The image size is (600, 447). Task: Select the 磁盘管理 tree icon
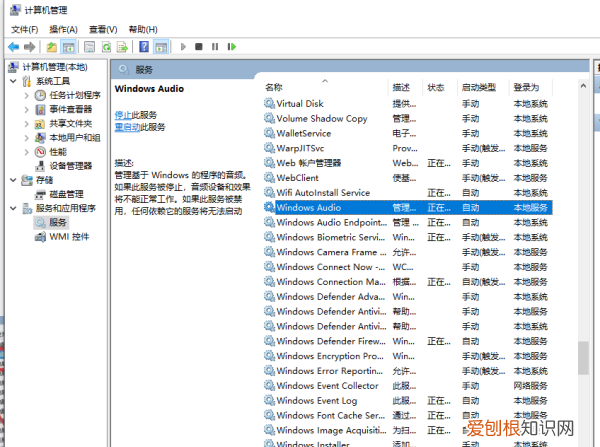tap(40, 194)
